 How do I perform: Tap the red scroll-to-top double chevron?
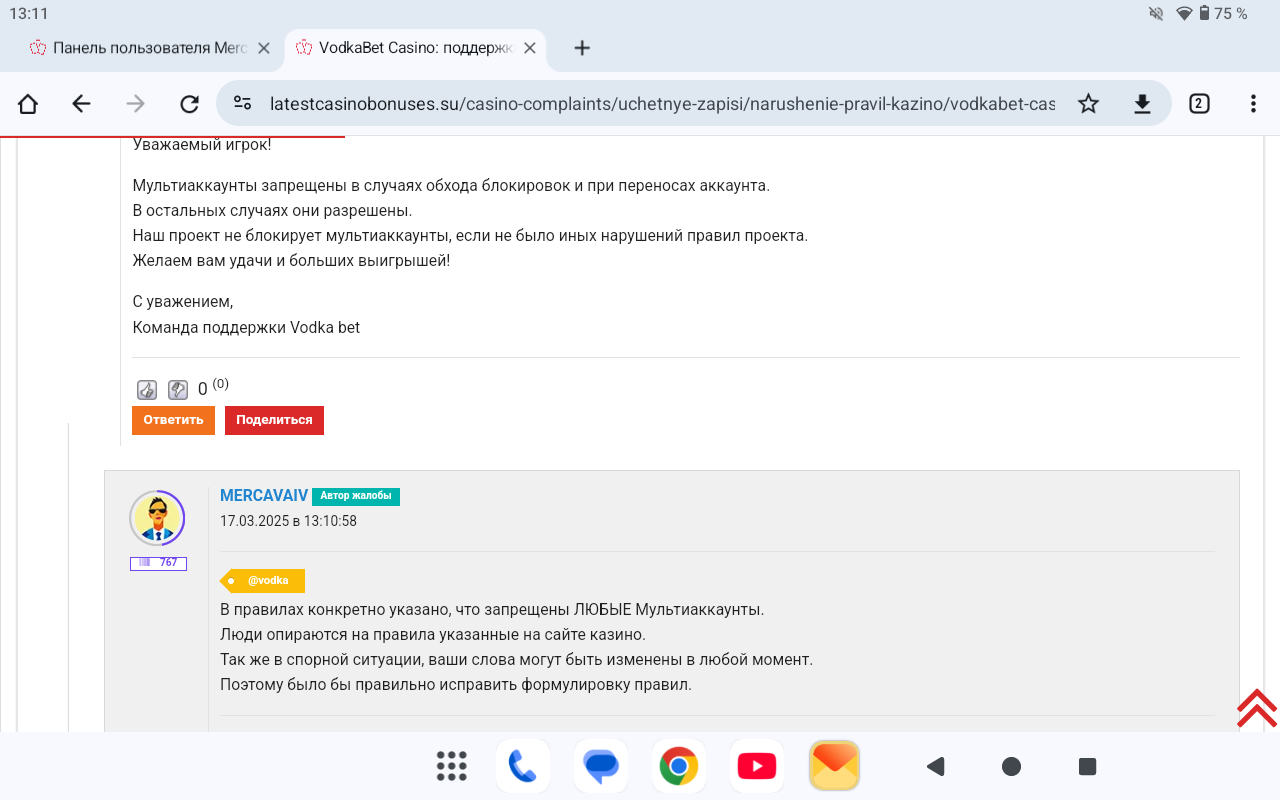coord(1256,708)
